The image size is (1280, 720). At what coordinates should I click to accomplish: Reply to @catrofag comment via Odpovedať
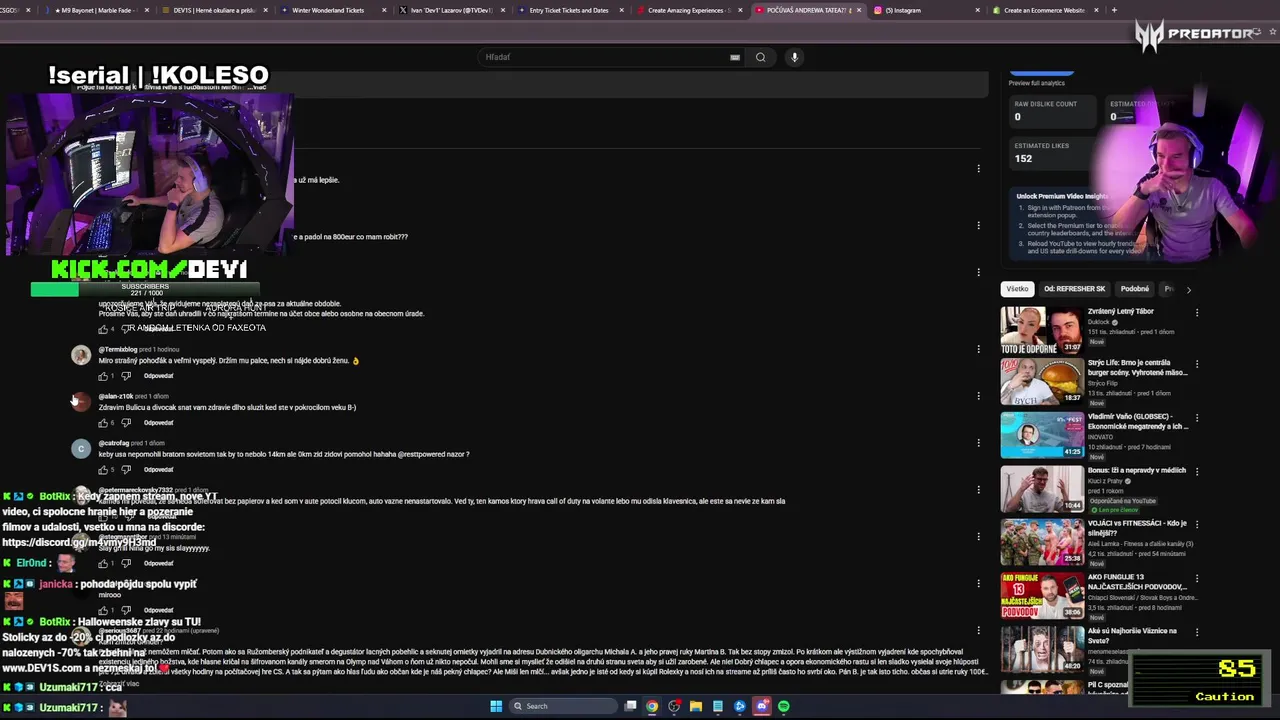pos(158,470)
